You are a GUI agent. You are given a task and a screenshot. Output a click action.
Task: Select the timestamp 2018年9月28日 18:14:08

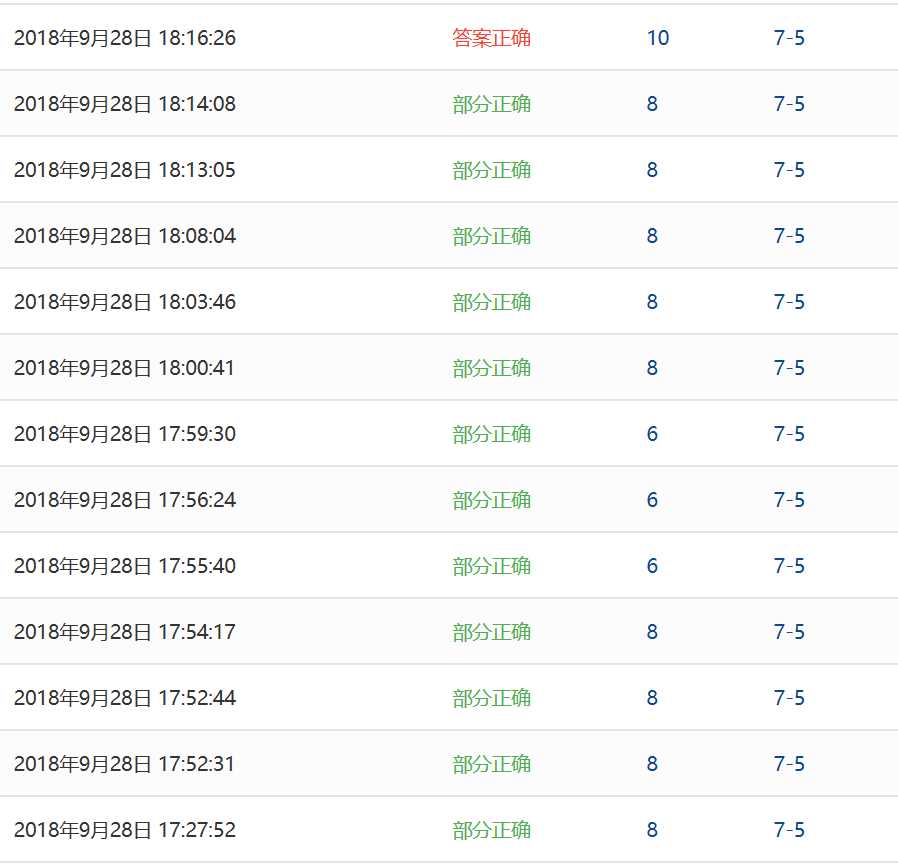pos(125,104)
